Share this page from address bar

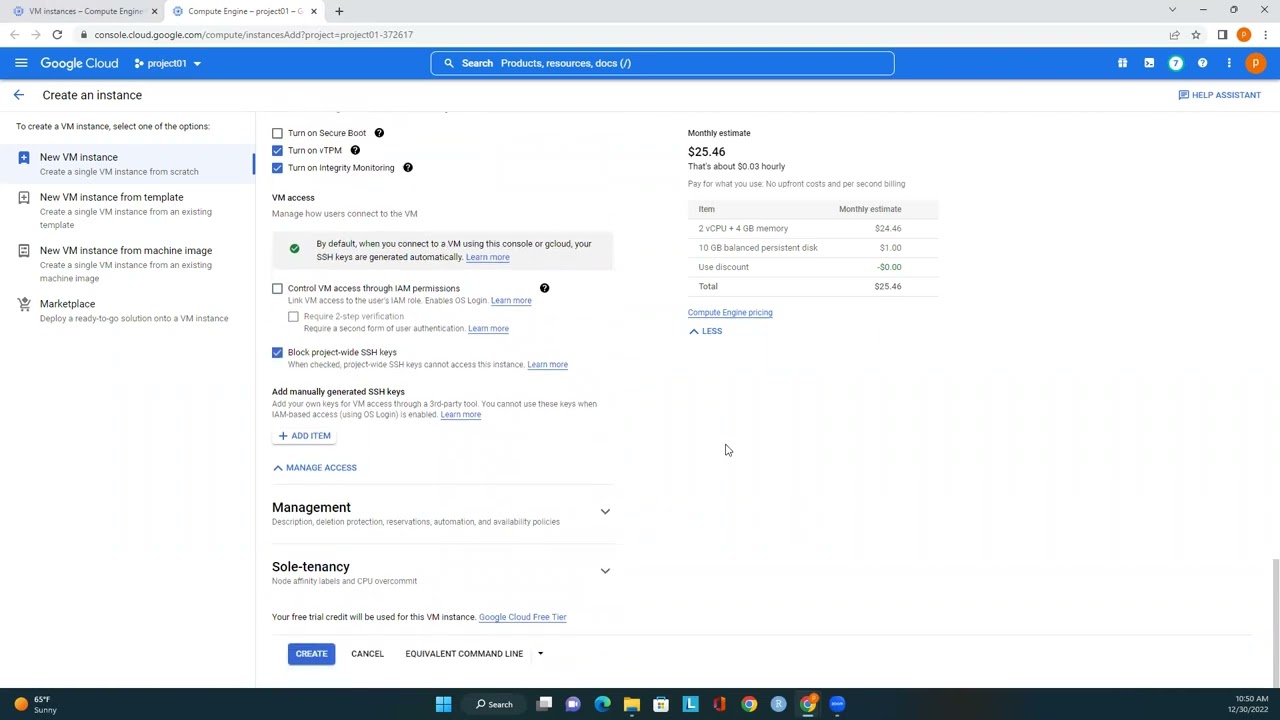click(1175, 35)
